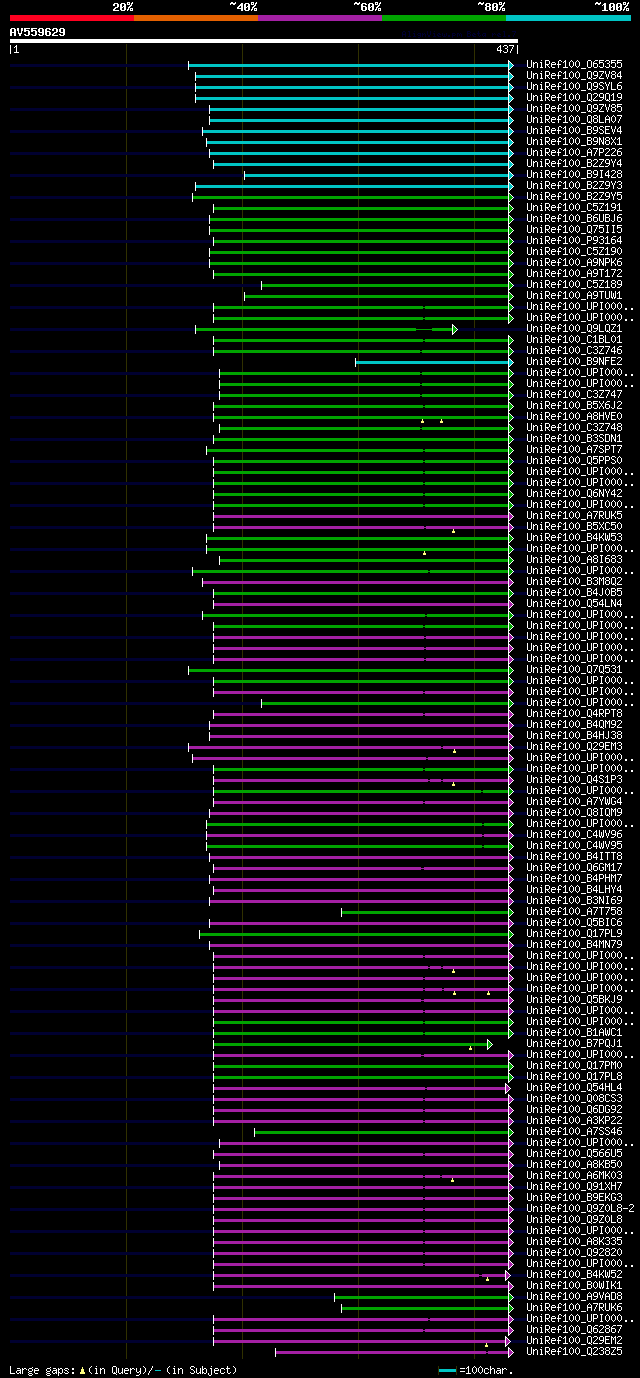Image resolution: width=640 pixels, height=1378 pixels.
Task: Go to UniRef100_Q54LN4 entry
Action: (574, 604)
